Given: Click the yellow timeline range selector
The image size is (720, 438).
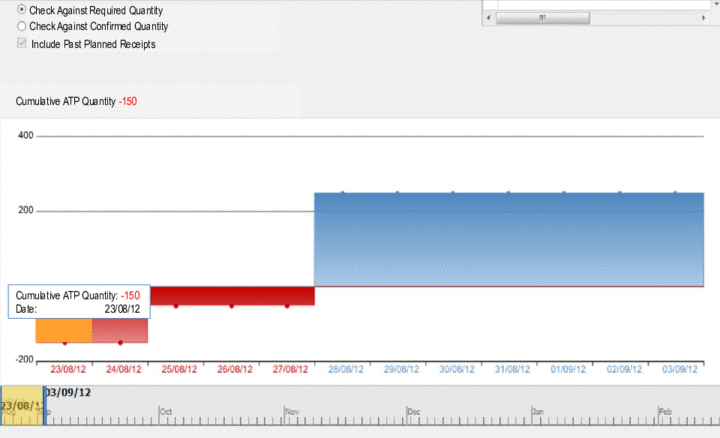Looking at the screenshot, I should click(21, 408).
